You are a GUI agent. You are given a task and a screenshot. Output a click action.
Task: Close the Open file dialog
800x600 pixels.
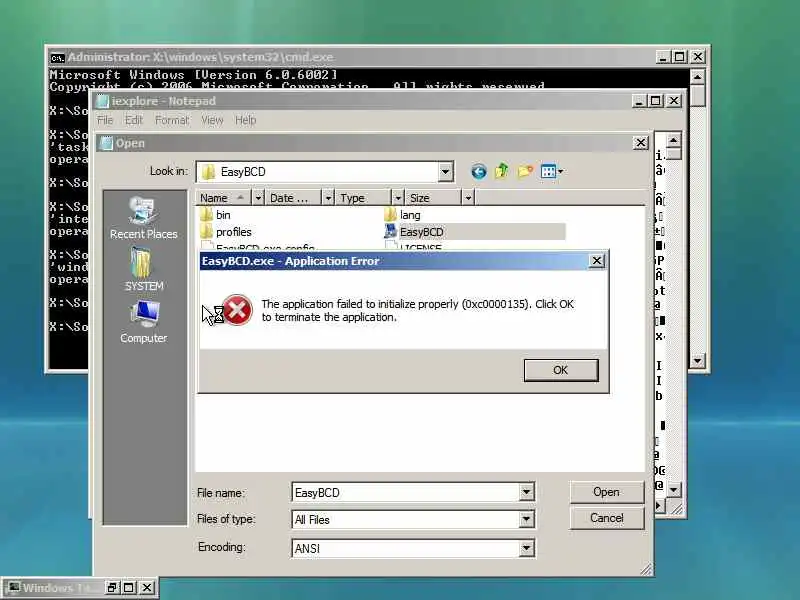point(640,143)
